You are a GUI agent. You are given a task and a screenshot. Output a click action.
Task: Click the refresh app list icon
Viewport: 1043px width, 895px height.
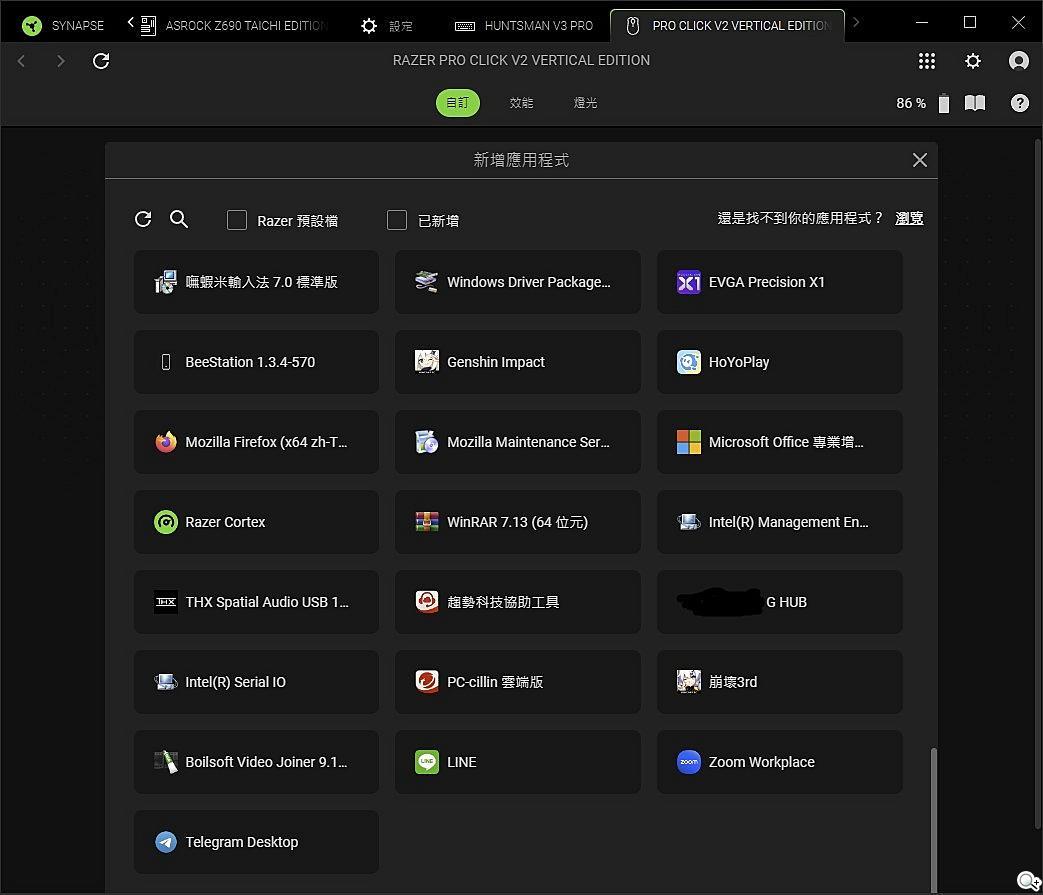click(x=143, y=219)
